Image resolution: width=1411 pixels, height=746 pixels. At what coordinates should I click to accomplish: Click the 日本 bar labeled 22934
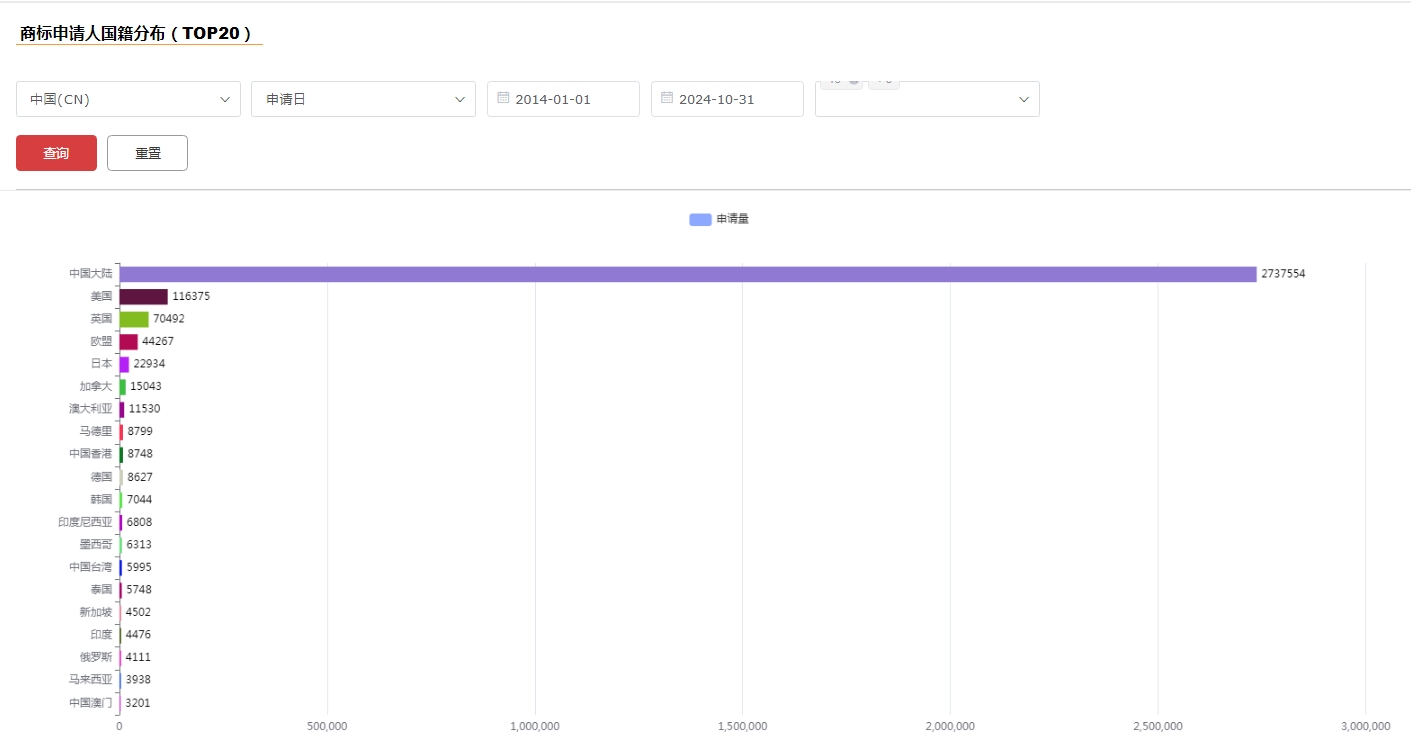(x=124, y=364)
